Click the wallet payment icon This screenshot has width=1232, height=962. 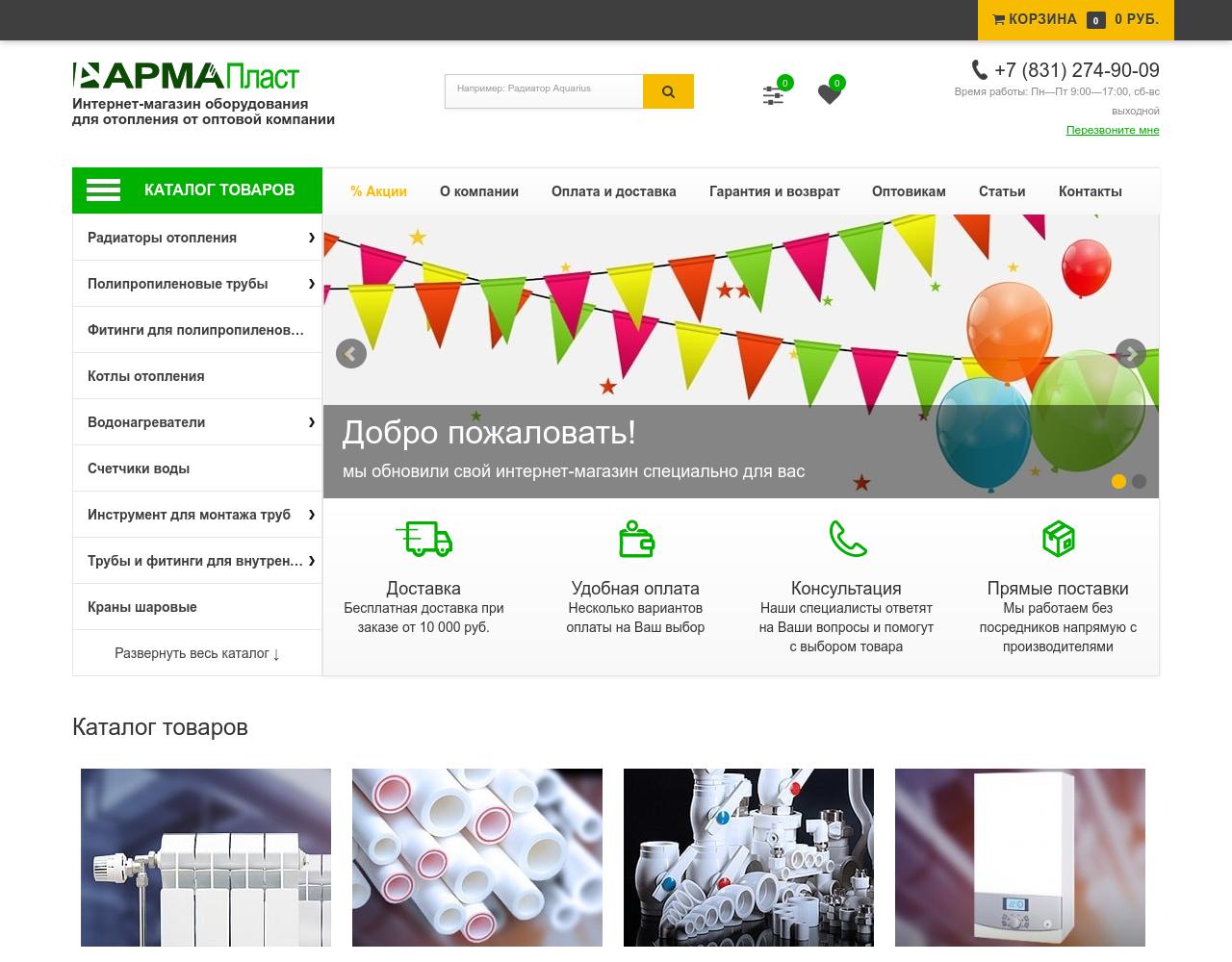[635, 539]
